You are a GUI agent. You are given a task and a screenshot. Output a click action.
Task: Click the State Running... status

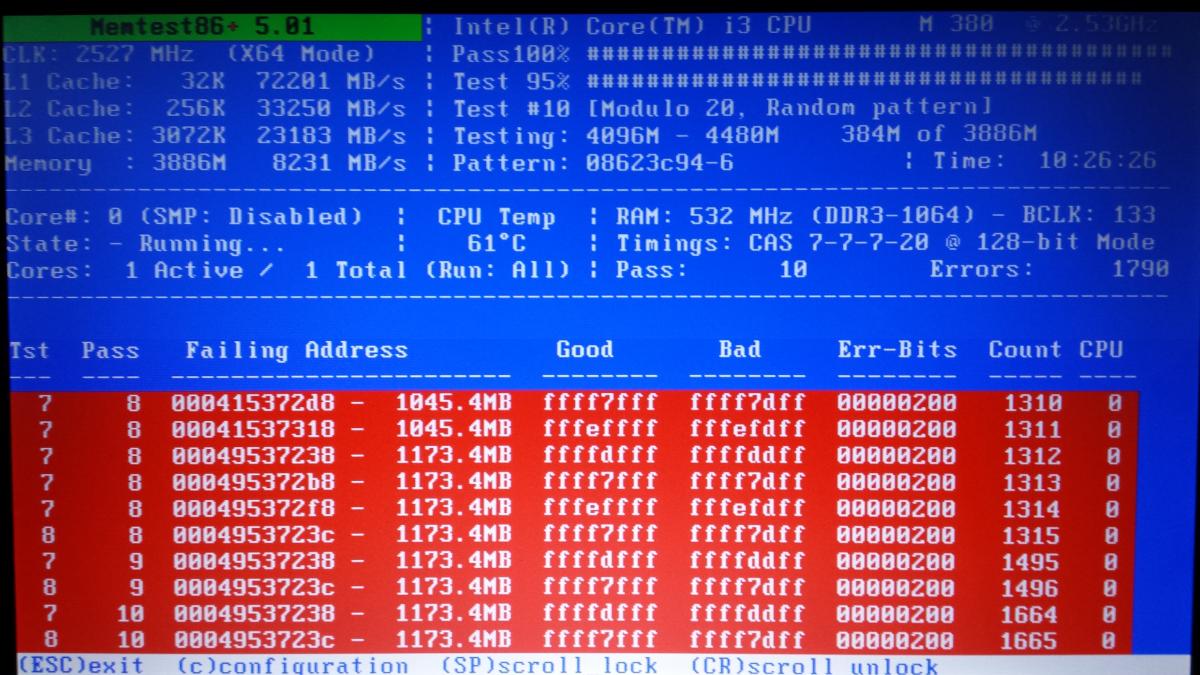click(x=145, y=243)
